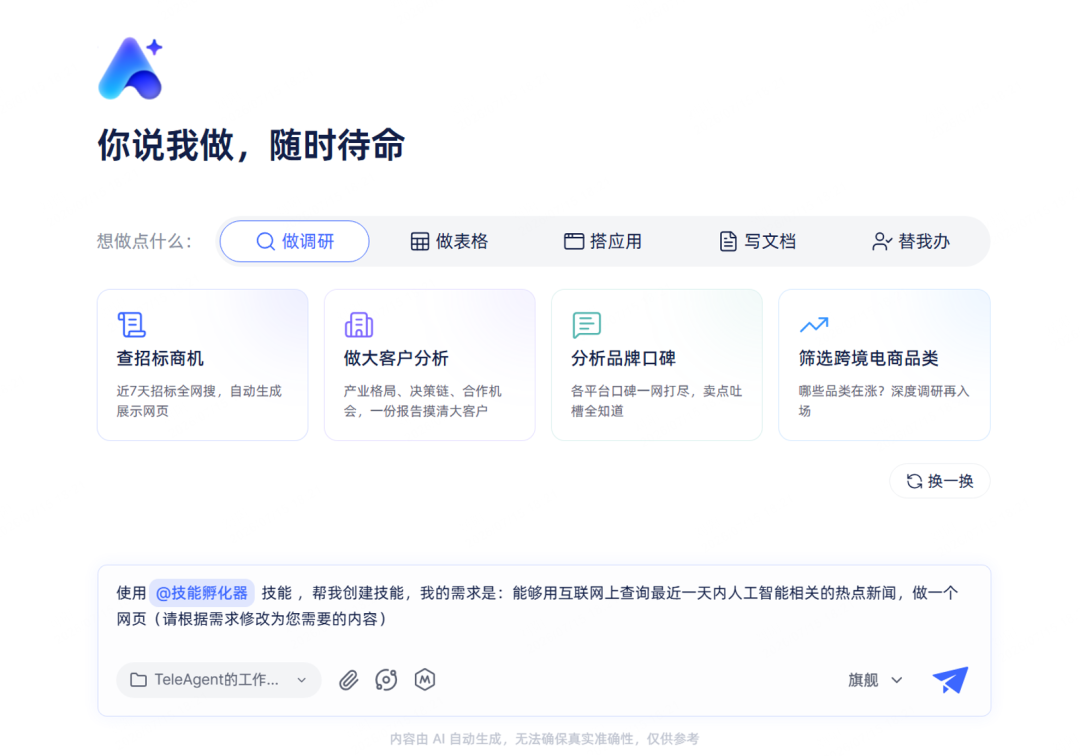Click the paper plane send icon
Screen dimensions: 1080x756
point(950,680)
